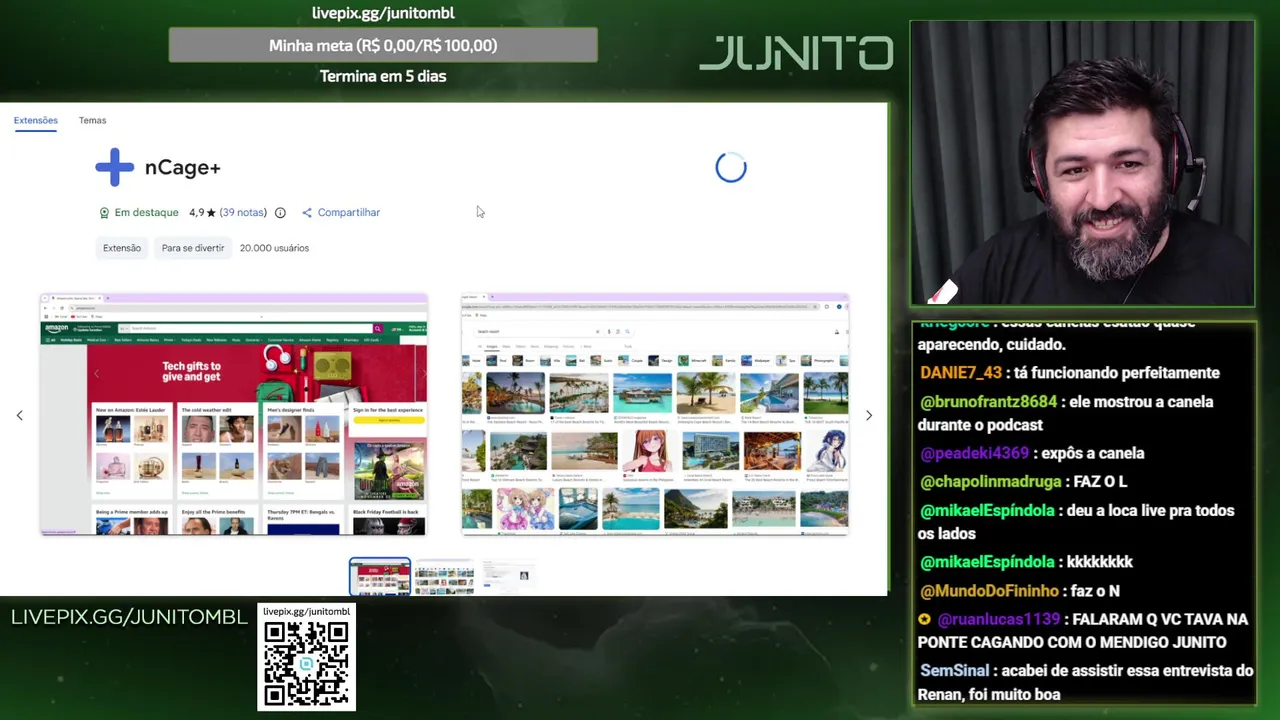1280x720 pixels.
Task: Select the Extensão category chip
Action: click(122, 248)
